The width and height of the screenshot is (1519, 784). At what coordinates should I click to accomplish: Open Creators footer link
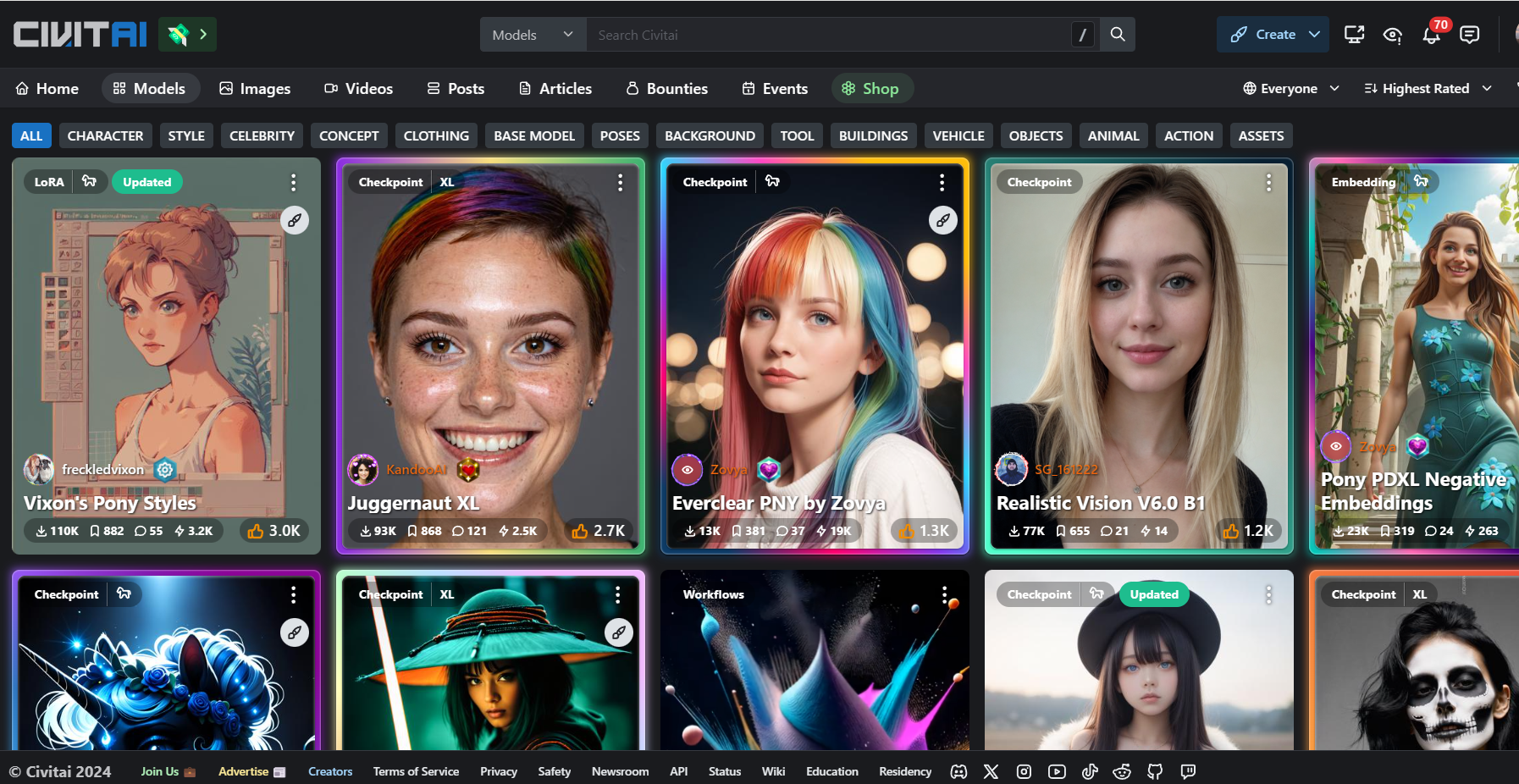pyautogui.click(x=330, y=771)
